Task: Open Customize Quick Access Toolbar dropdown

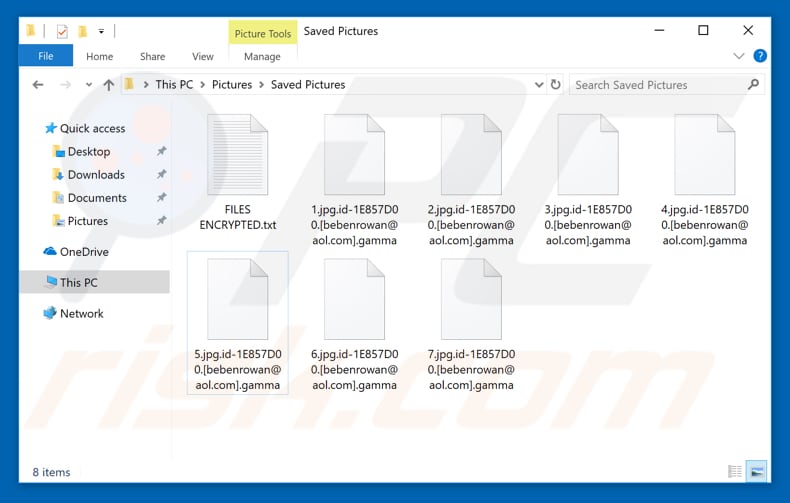Action: pyautogui.click(x=102, y=31)
